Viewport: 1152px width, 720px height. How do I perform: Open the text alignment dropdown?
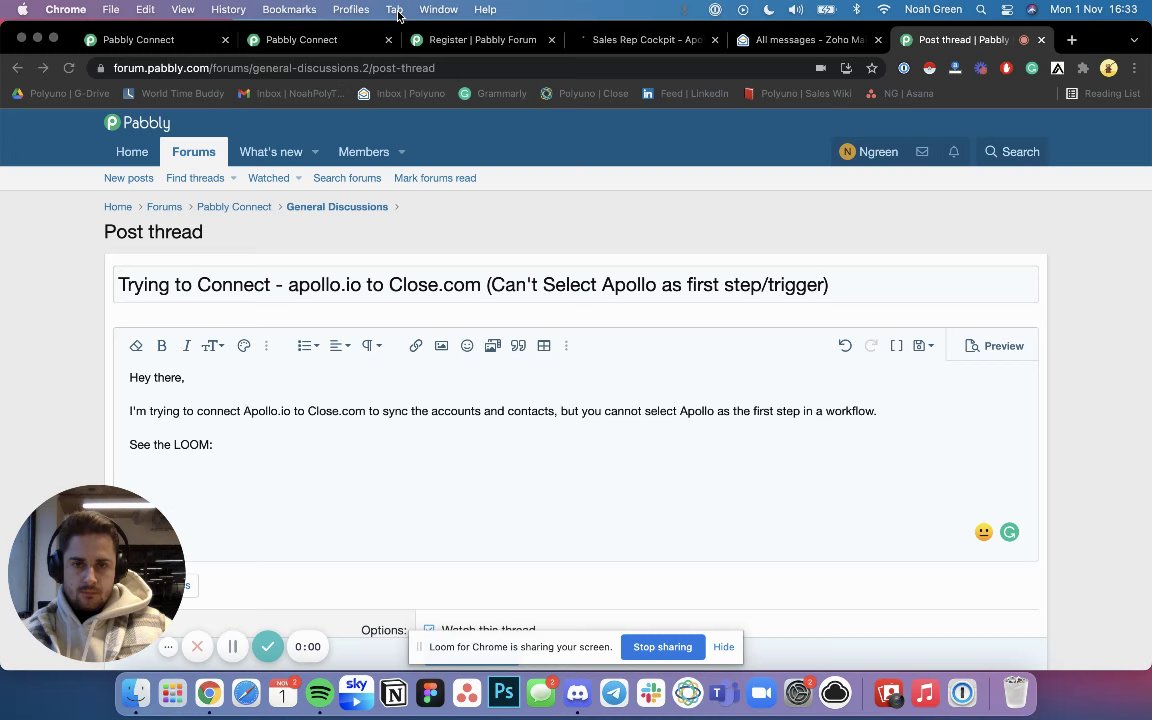(339, 345)
